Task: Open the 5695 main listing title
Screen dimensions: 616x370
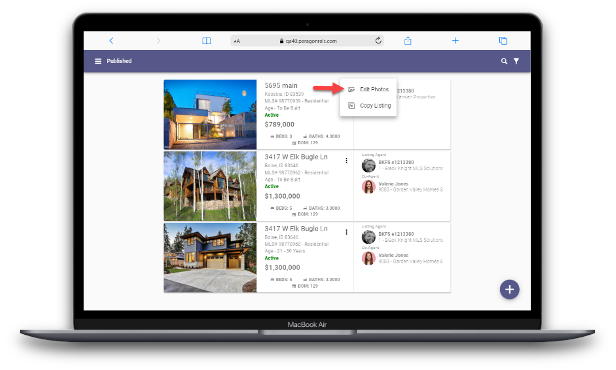Action: point(281,85)
